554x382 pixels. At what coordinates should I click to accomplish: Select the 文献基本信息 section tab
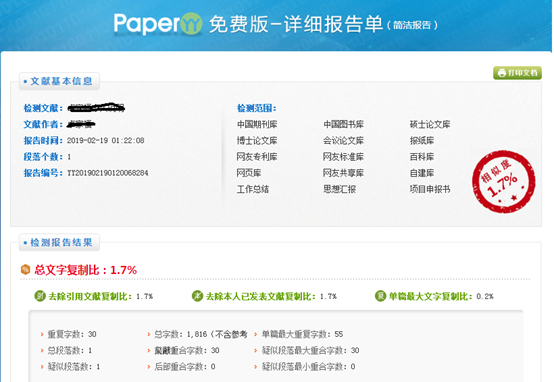point(59,81)
